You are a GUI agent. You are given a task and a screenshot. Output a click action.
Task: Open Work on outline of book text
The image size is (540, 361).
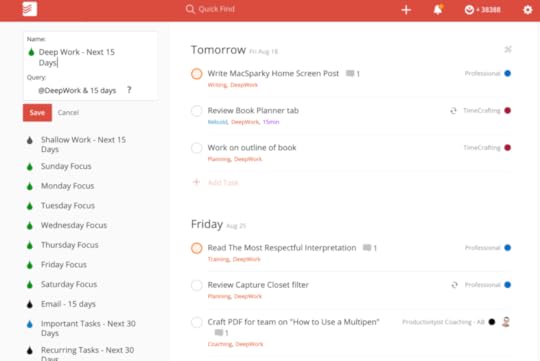click(252, 148)
